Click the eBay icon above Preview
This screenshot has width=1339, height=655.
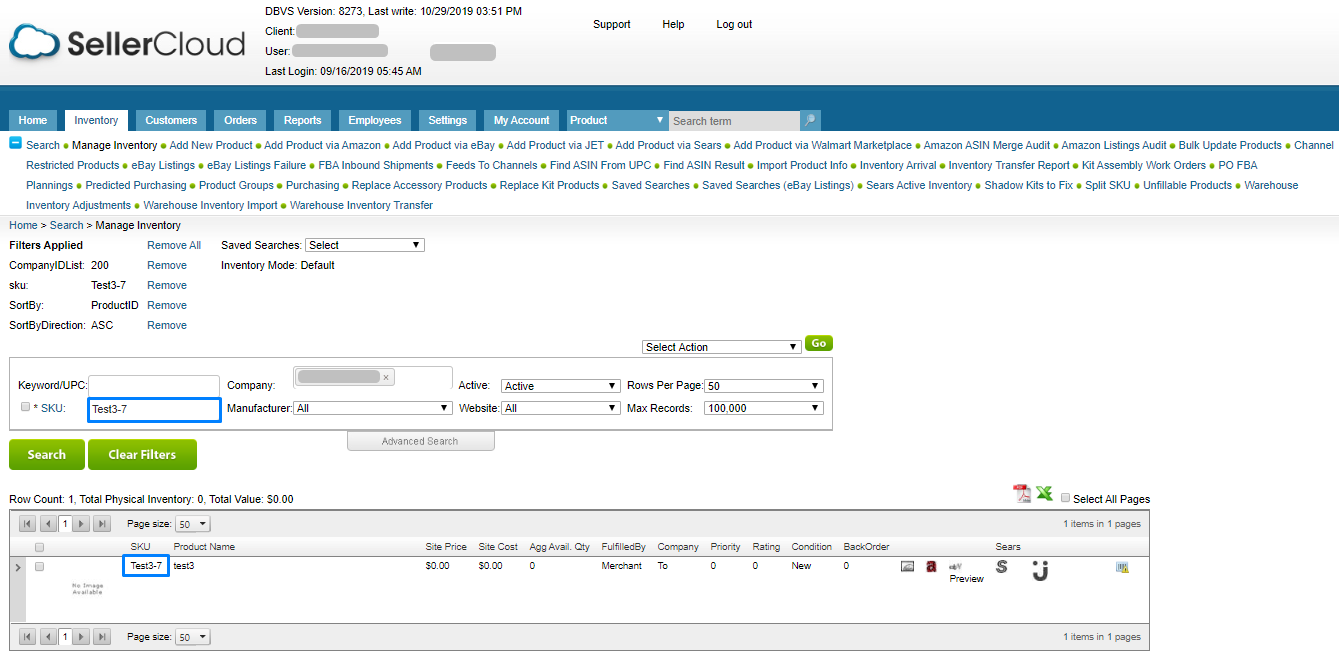click(x=955, y=566)
